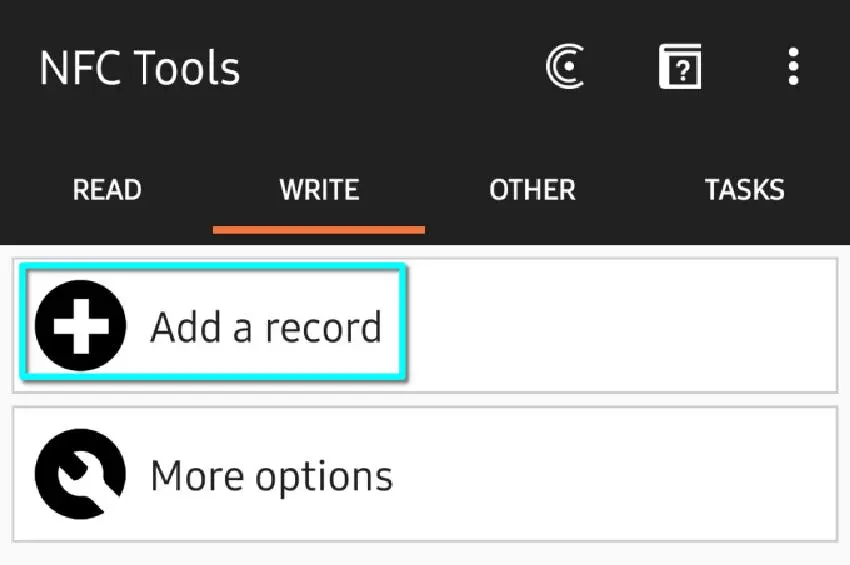Tap the C-shaped NFC scan icon
Screen dimensions: 850x565
[x=565, y=68]
